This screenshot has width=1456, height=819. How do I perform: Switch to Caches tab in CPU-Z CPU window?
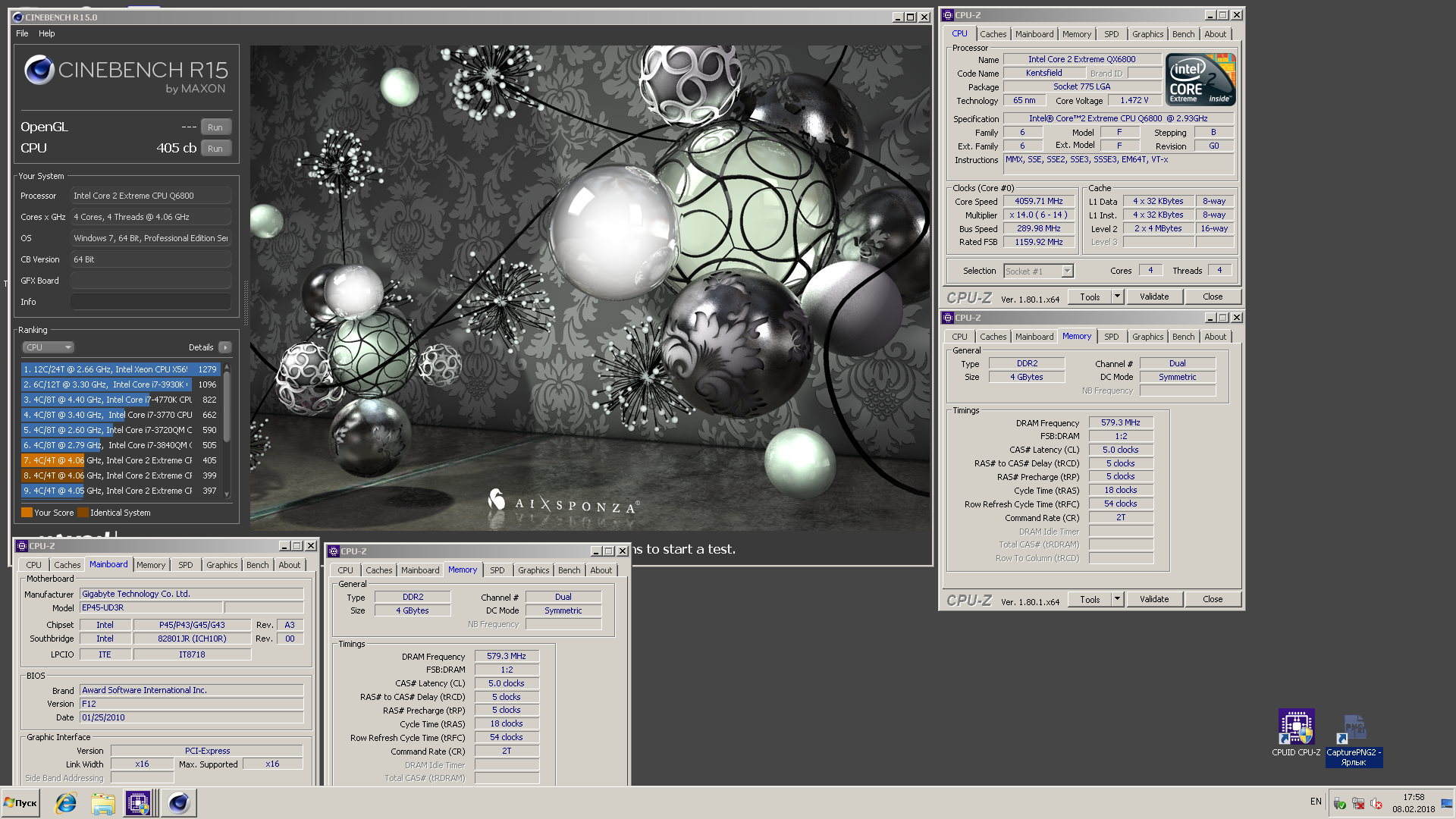[x=993, y=34]
